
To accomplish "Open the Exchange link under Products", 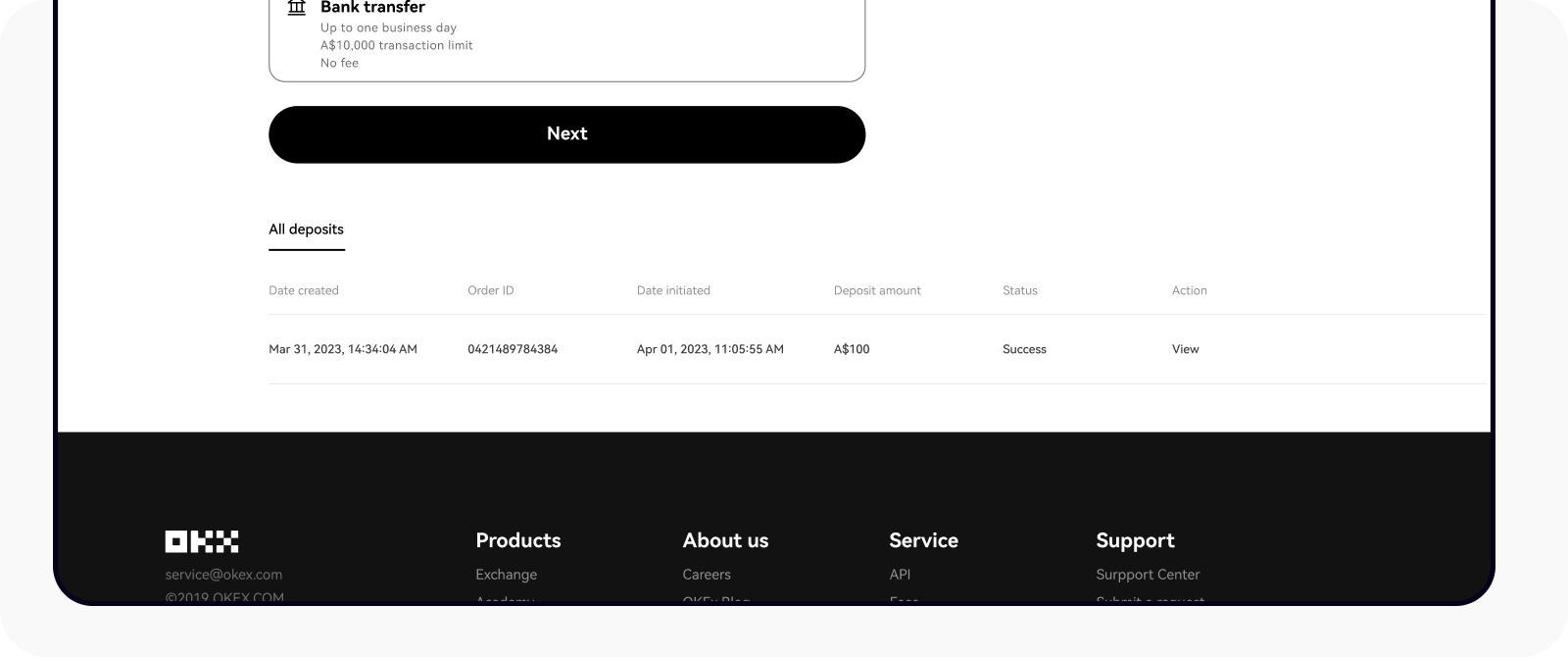I will click(x=506, y=575).
